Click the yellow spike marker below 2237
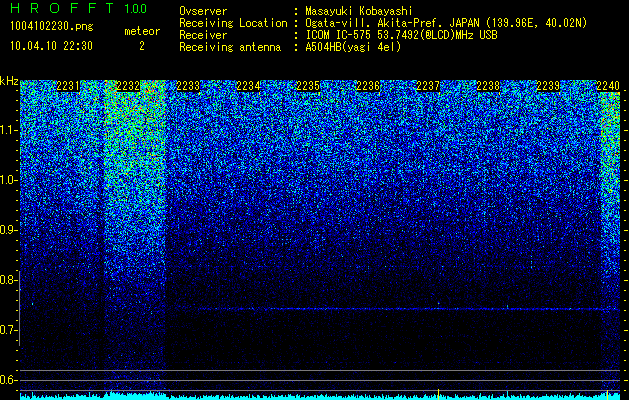Image resolution: width=629 pixels, height=400 pixels. pos(438,394)
